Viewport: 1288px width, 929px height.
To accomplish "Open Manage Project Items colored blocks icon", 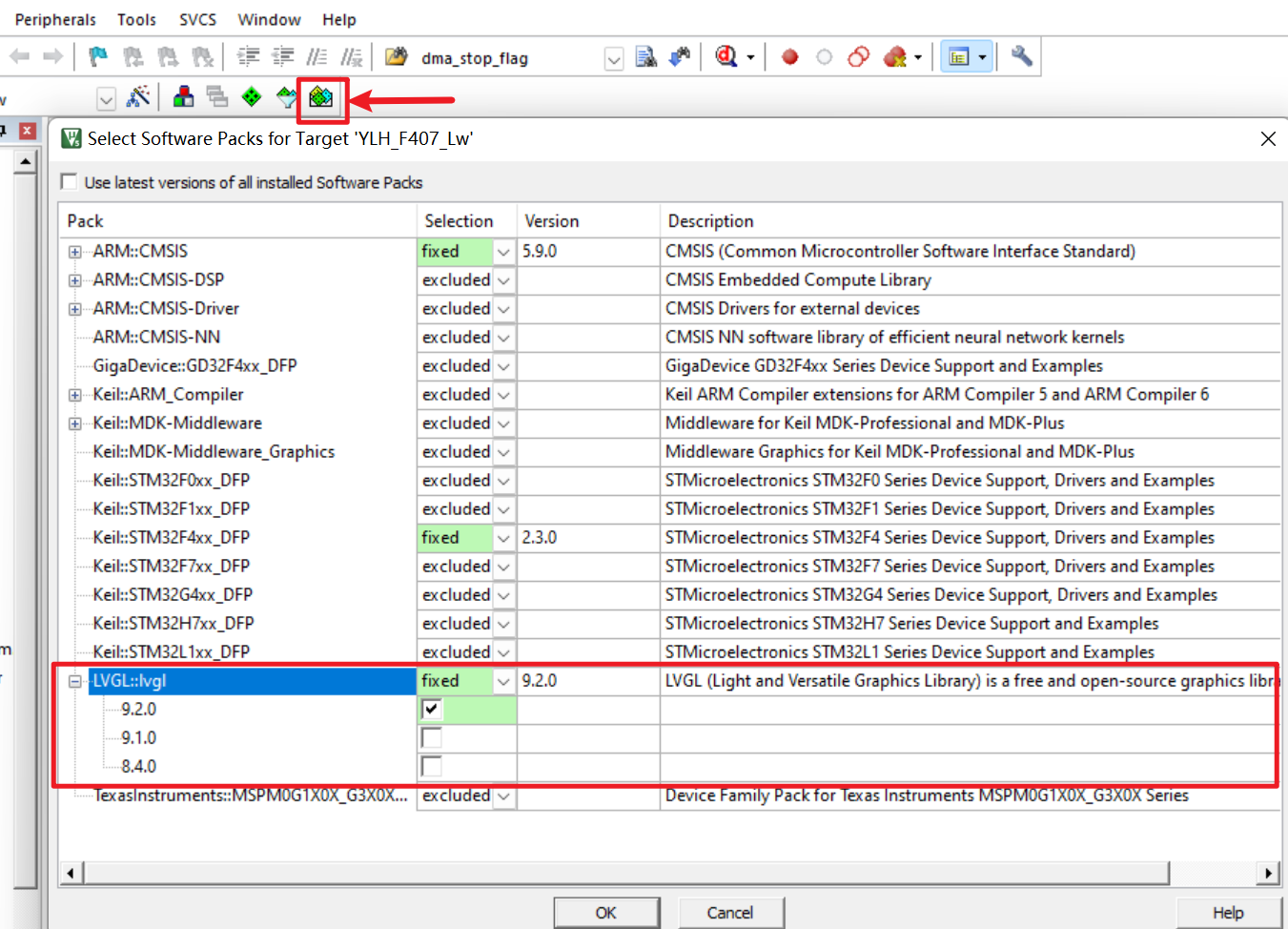I will (183, 96).
